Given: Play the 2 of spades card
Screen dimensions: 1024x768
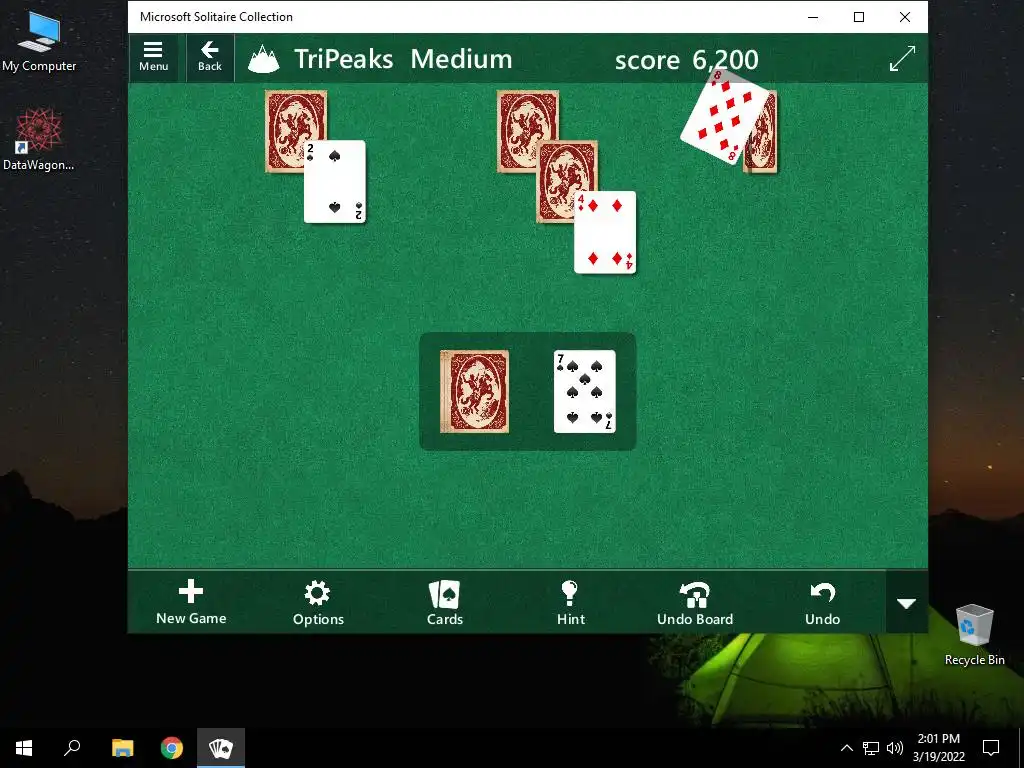Looking at the screenshot, I should tap(334, 182).
